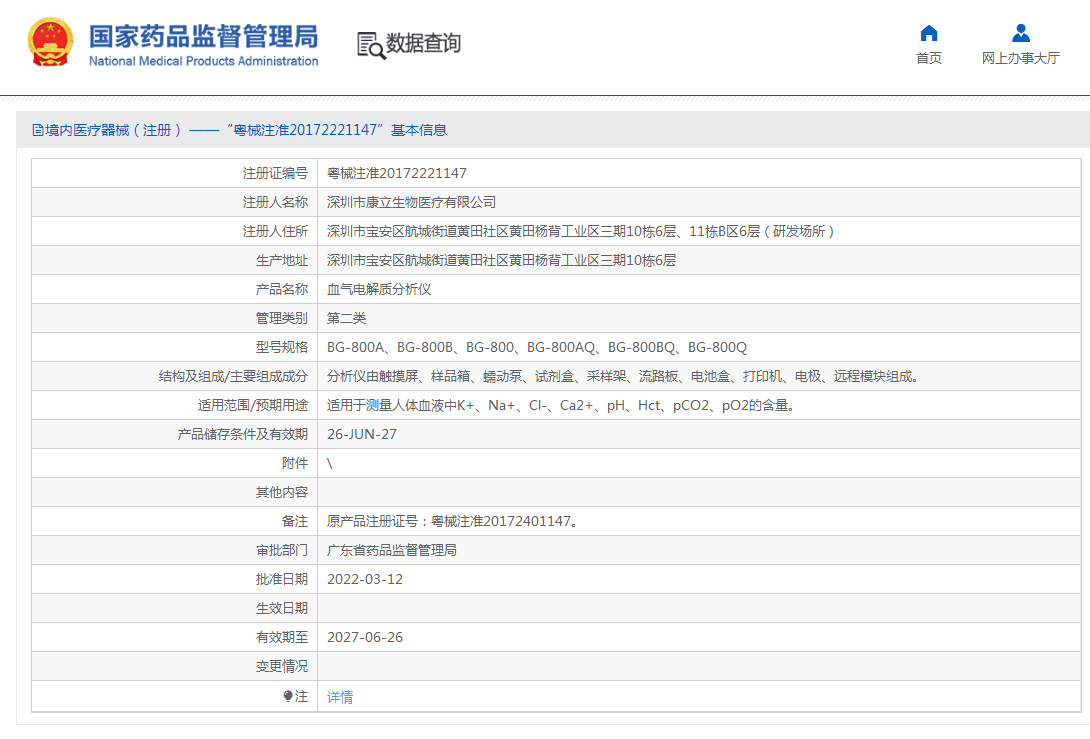Click the 批准日期 label
This screenshot has width=1090, height=739.
coord(282,580)
